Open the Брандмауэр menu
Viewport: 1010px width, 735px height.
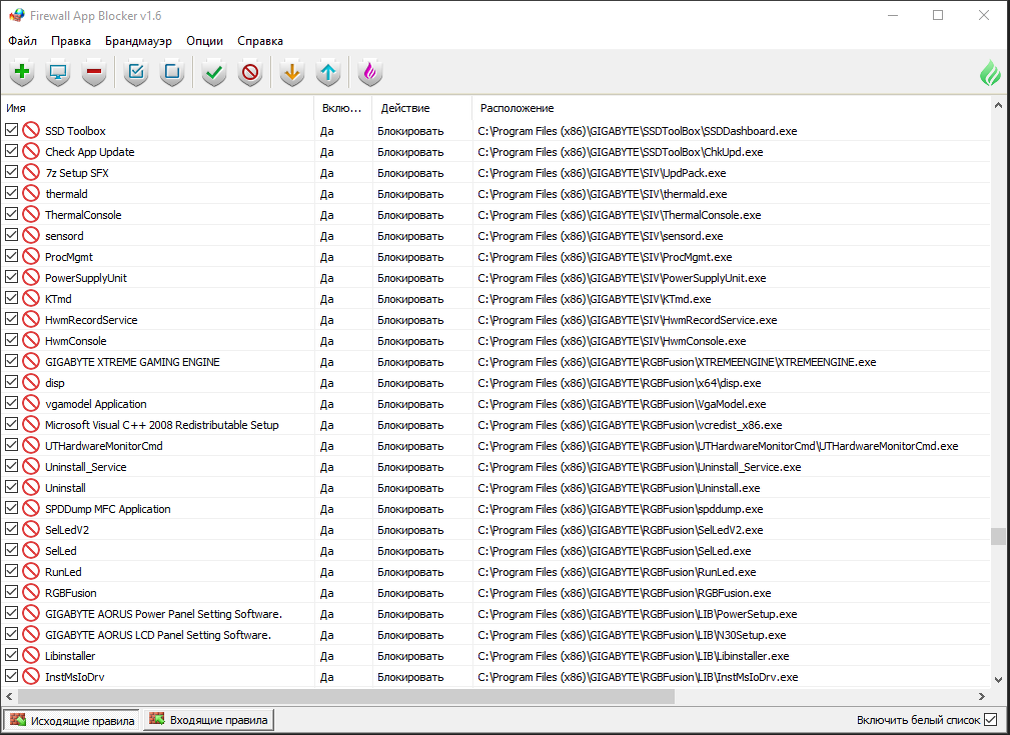(138, 41)
